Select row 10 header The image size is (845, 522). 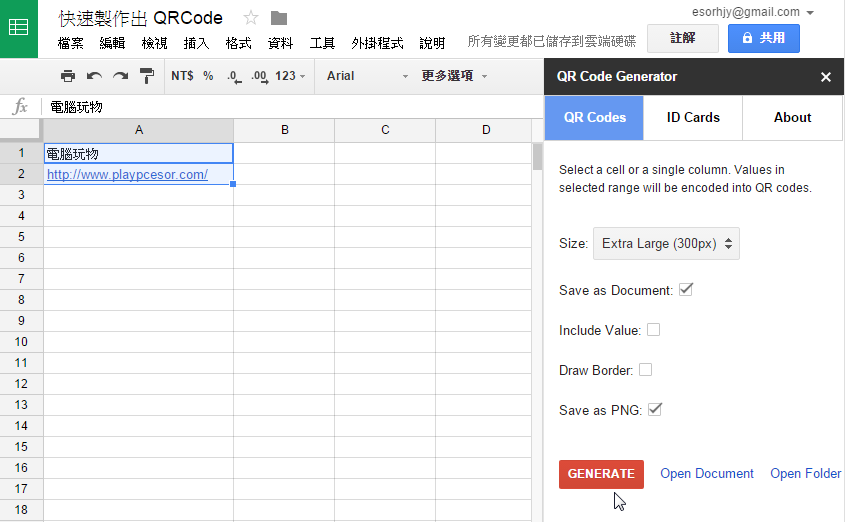tap(21, 342)
